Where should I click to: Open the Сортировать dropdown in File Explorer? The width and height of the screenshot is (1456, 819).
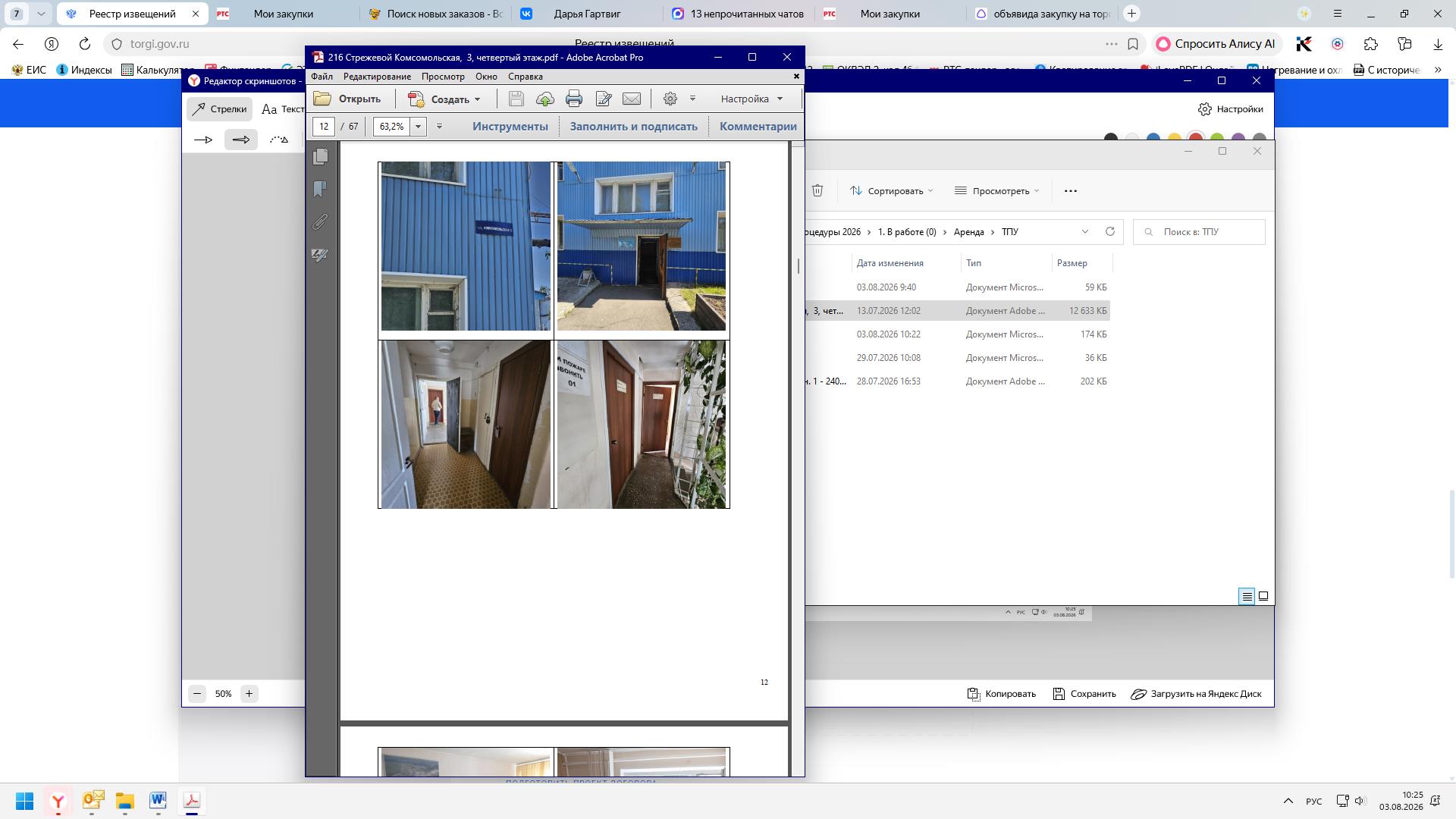point(892,191)
